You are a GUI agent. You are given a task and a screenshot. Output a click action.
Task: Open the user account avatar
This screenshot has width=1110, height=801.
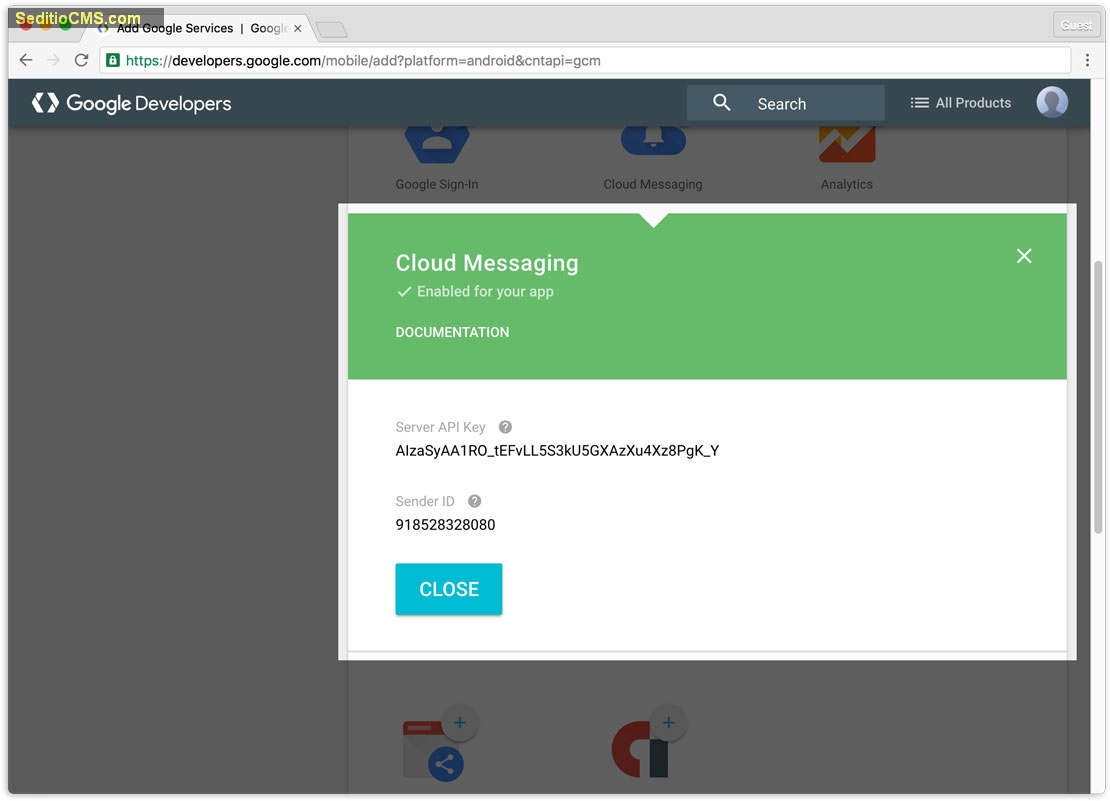click(x=1052, y=103)
